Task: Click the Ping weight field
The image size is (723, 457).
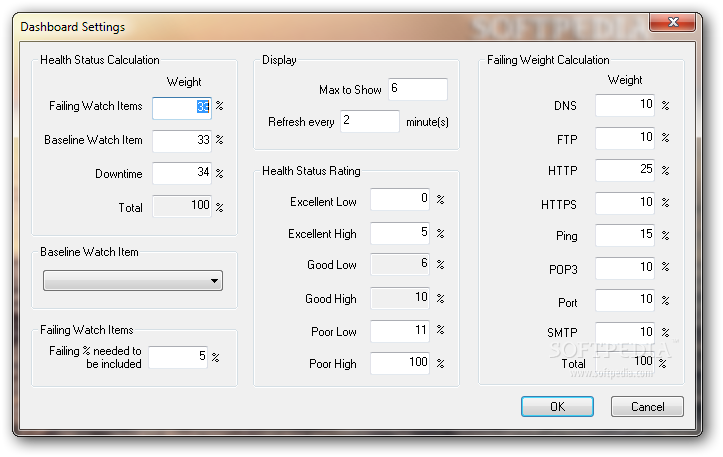Action: click(x=625, y=235)
